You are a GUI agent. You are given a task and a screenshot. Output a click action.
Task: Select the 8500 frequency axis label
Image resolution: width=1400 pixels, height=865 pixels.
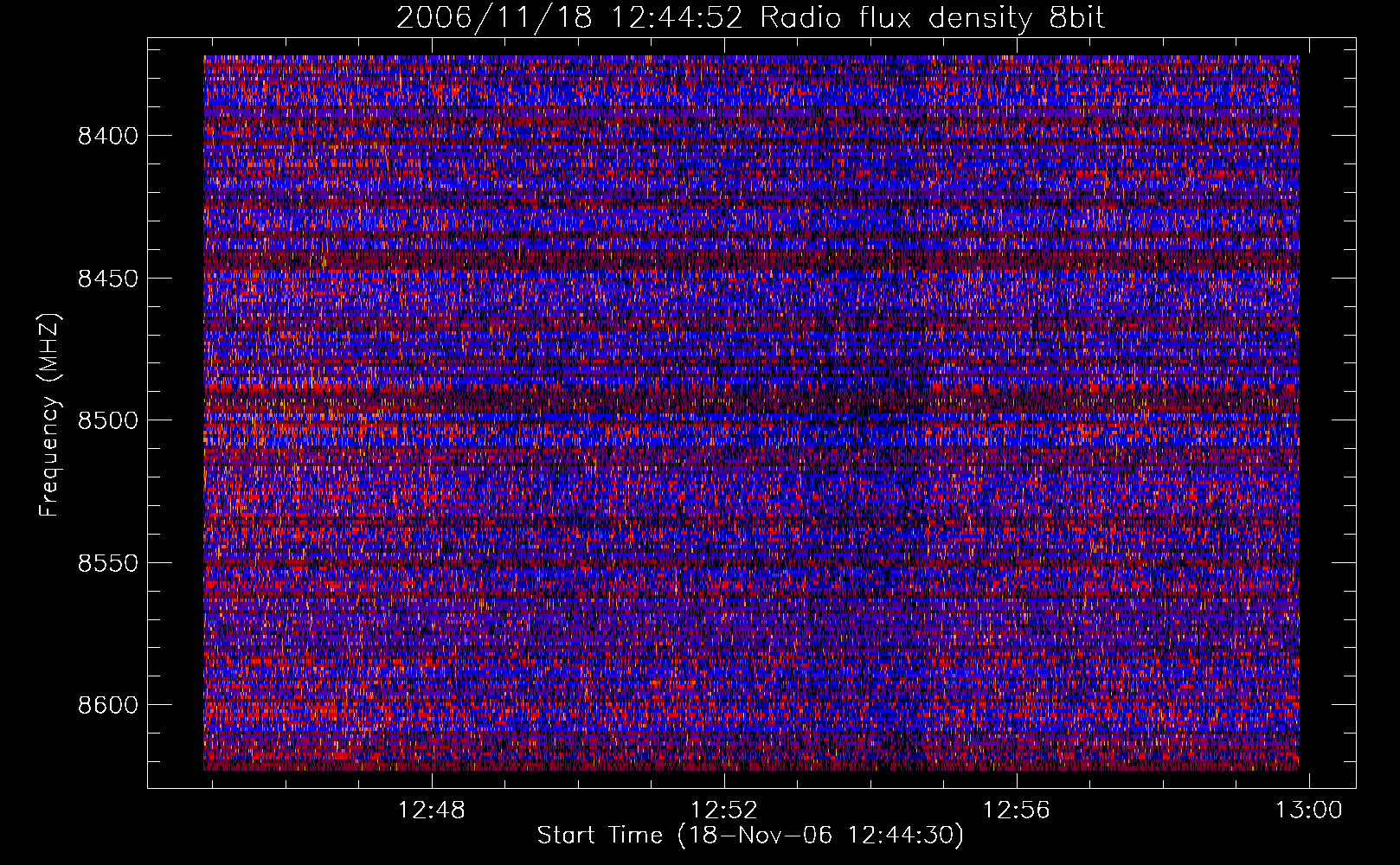pos(108,420)
